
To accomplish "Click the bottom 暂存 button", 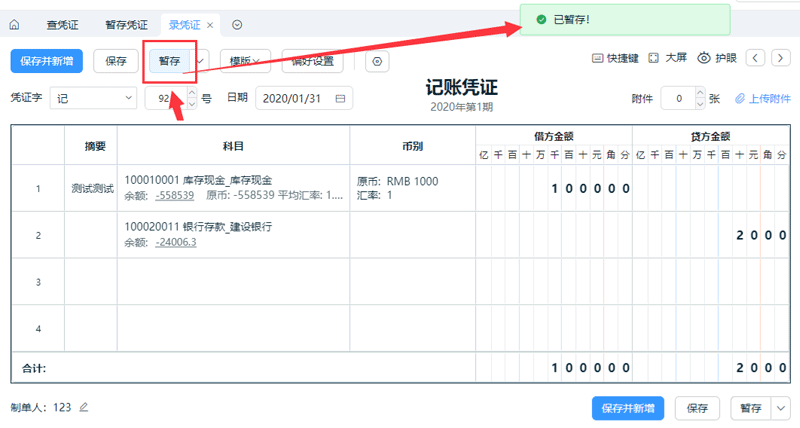I will (751, 408).
